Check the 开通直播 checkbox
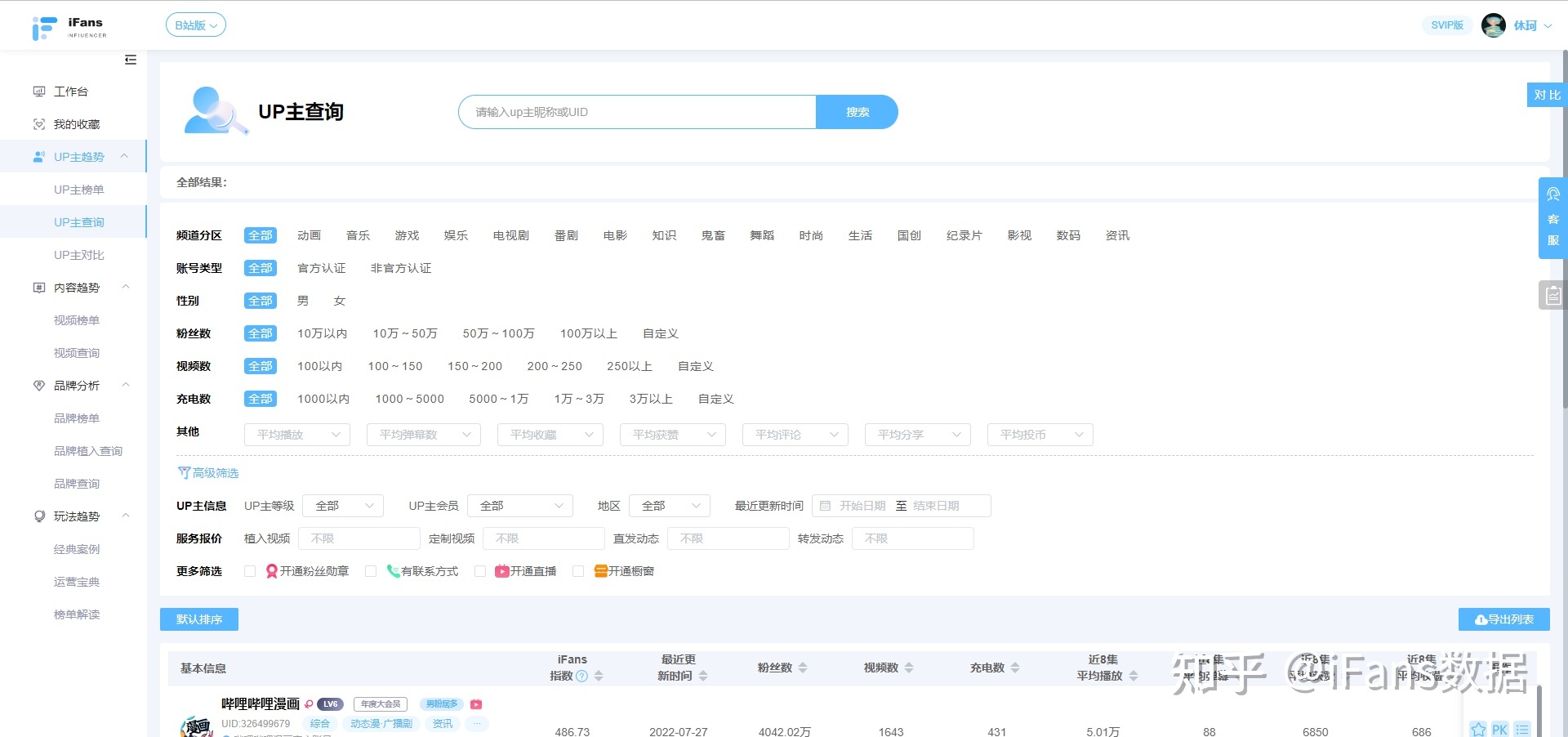Image resolution: width=1568 pixels, height=737 pixels. tap(480, 571)
